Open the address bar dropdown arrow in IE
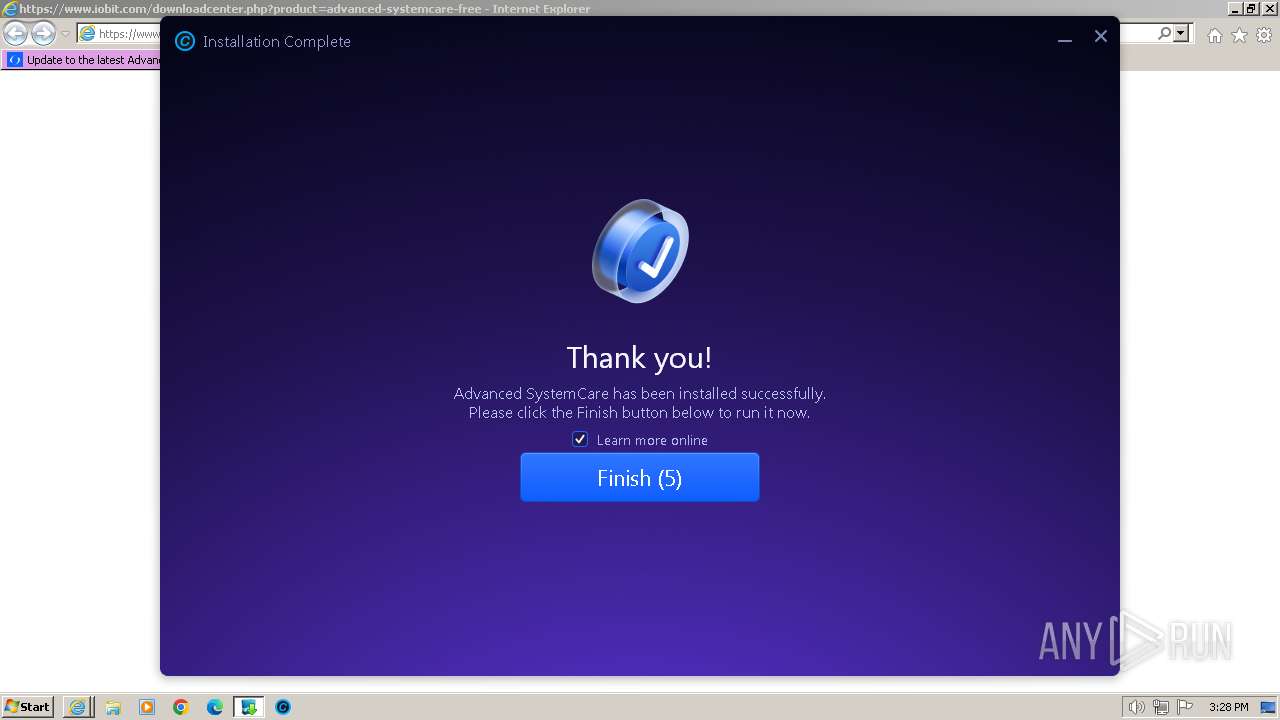The height and width of the screenshot is (720, 1280). pos(1182,34)
